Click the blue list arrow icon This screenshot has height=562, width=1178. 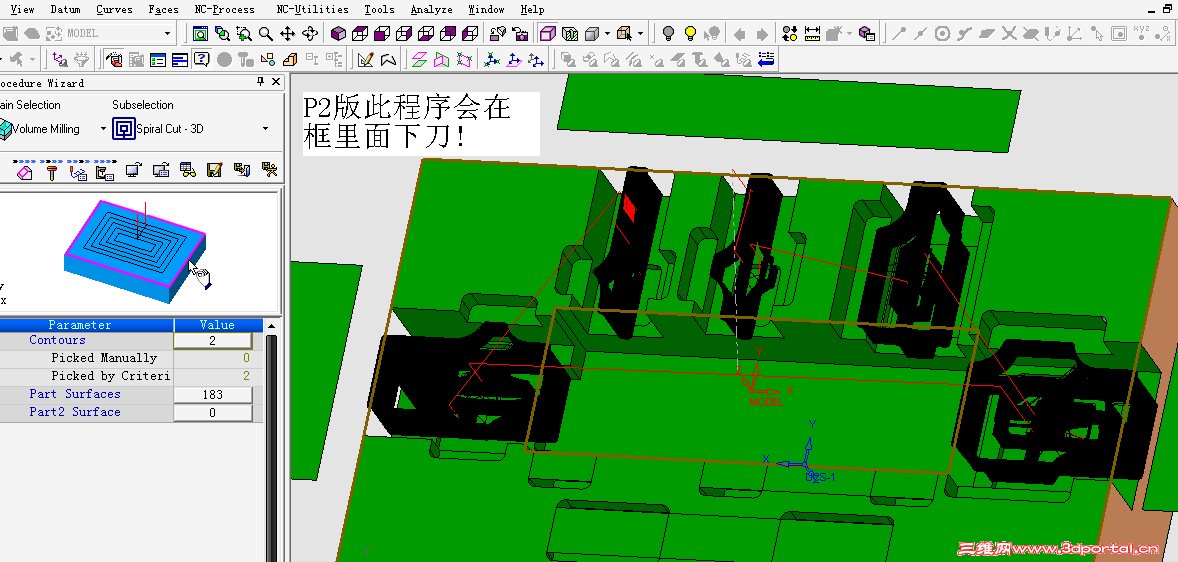(766, 59)
